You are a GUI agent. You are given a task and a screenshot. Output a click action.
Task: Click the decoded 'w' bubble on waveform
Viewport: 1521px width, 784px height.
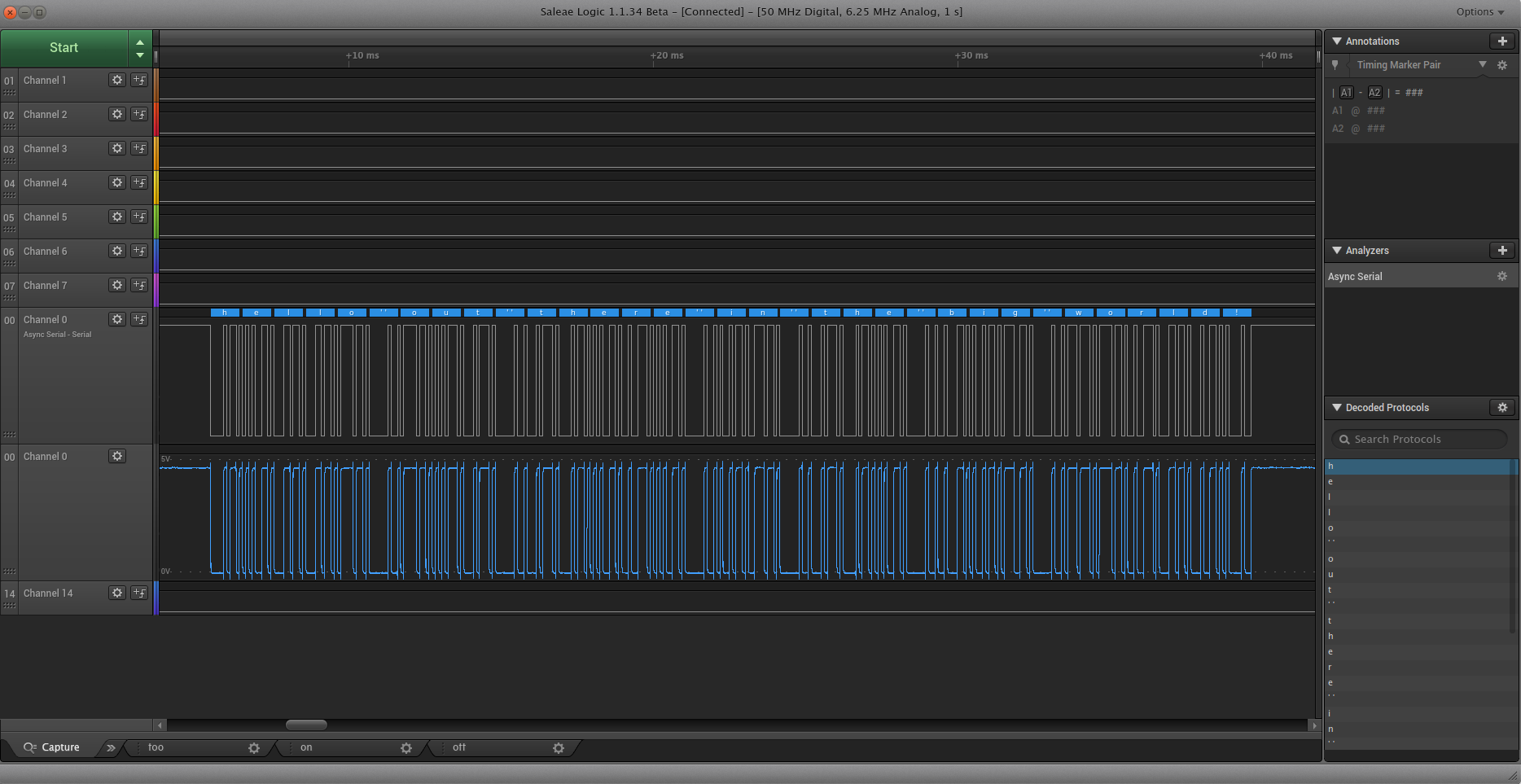pyautogui.click(x=1079, y=313)
